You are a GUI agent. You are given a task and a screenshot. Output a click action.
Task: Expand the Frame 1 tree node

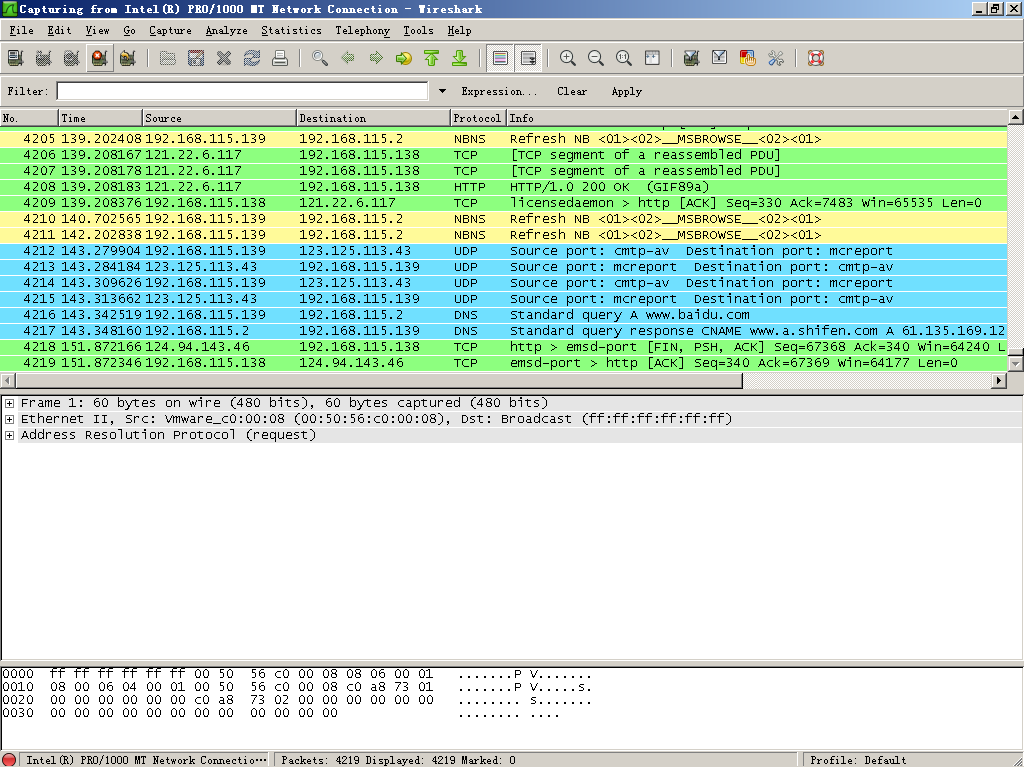click(x=9, y=403)
